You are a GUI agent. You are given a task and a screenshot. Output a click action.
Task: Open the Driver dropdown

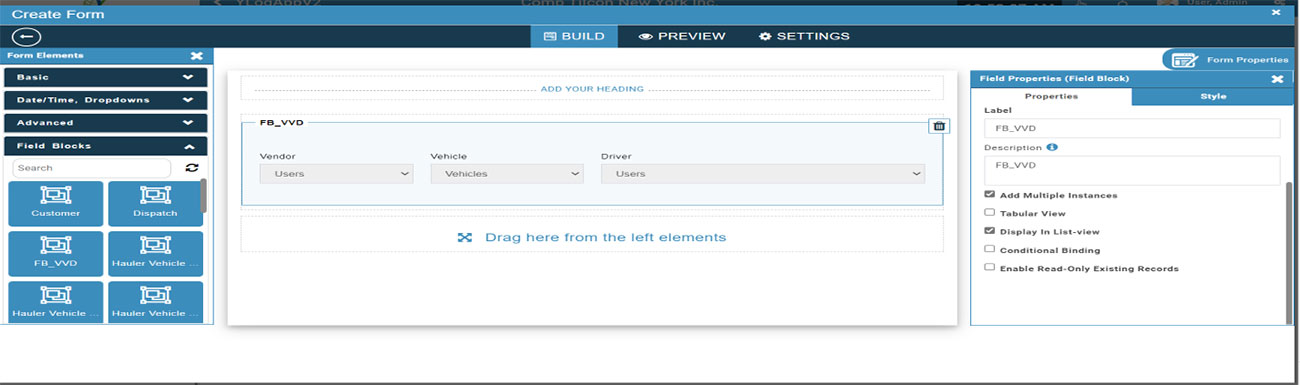pos(763,174)
